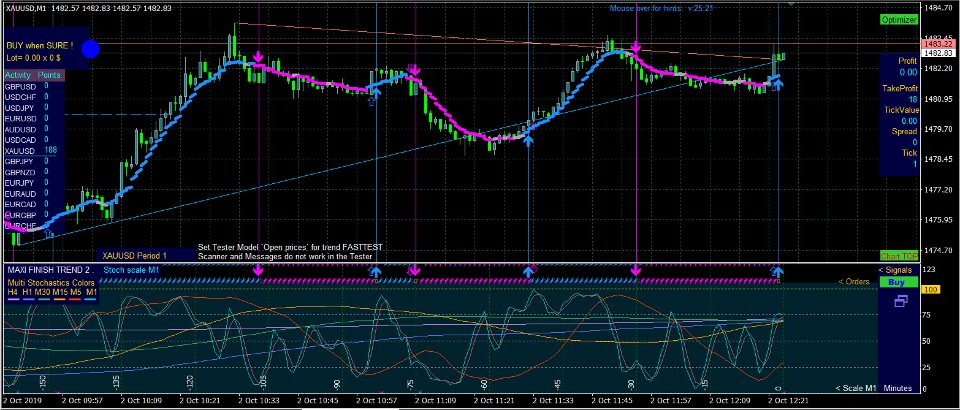This screenshot has width=960, height=410.
Task: Click the blue buy arrow near 10:57 on the price chart
Action: pos(375,91)
